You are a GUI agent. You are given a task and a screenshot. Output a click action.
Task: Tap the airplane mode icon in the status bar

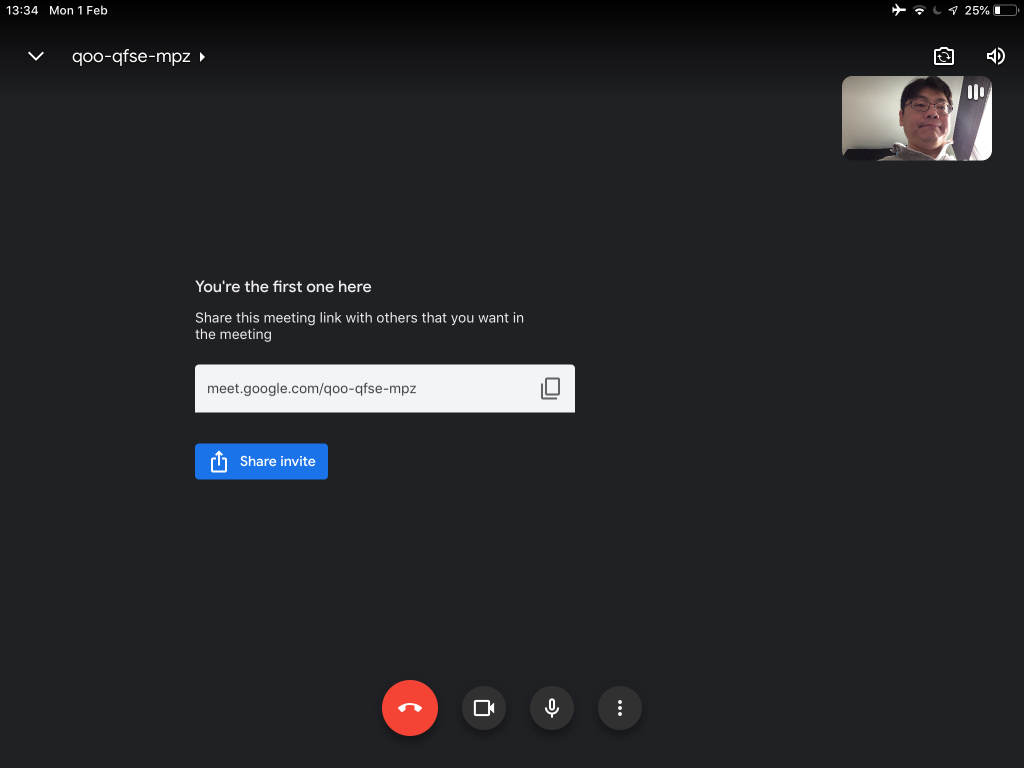point(899,11)
